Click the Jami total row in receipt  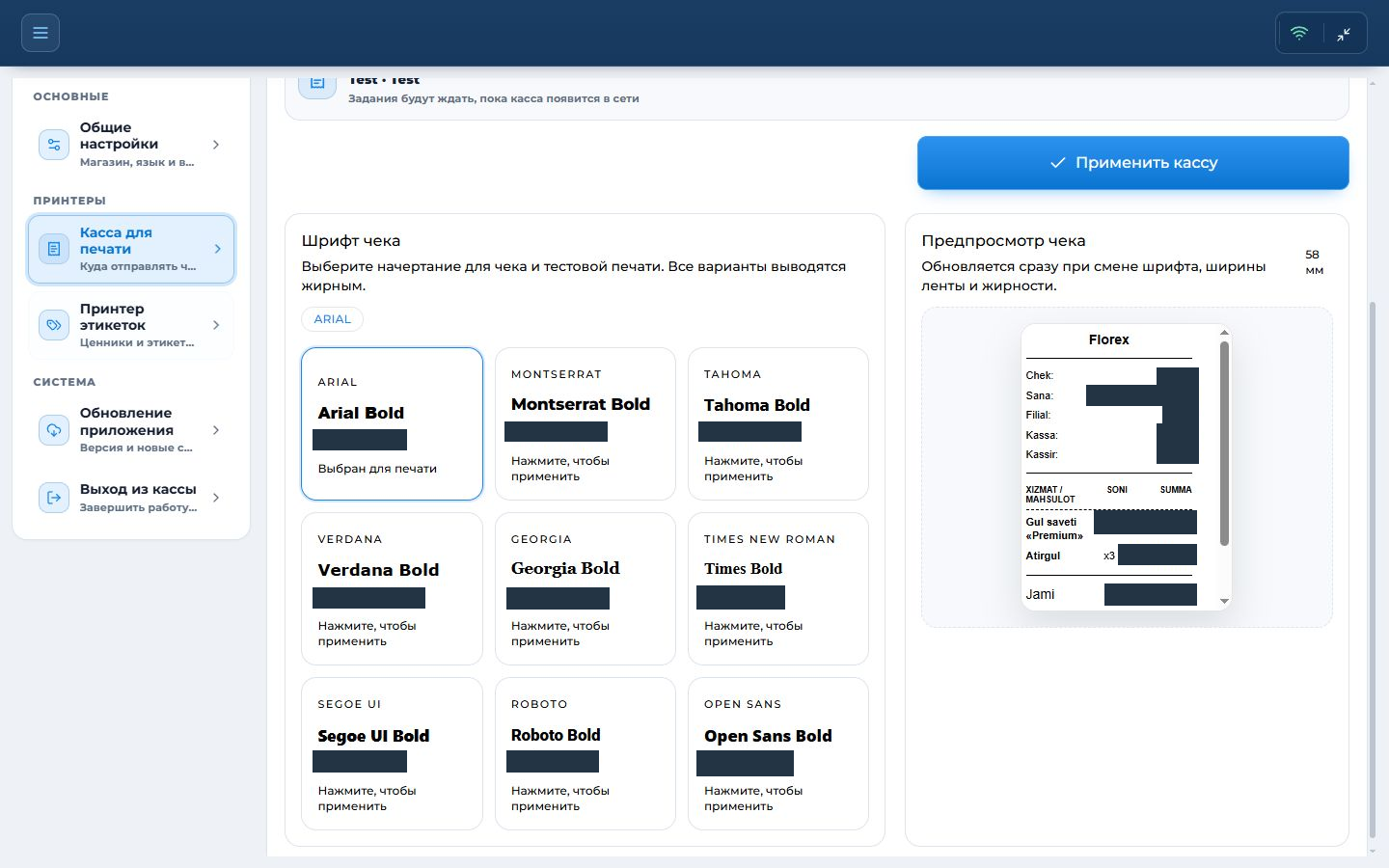(x=1111, y=594)
